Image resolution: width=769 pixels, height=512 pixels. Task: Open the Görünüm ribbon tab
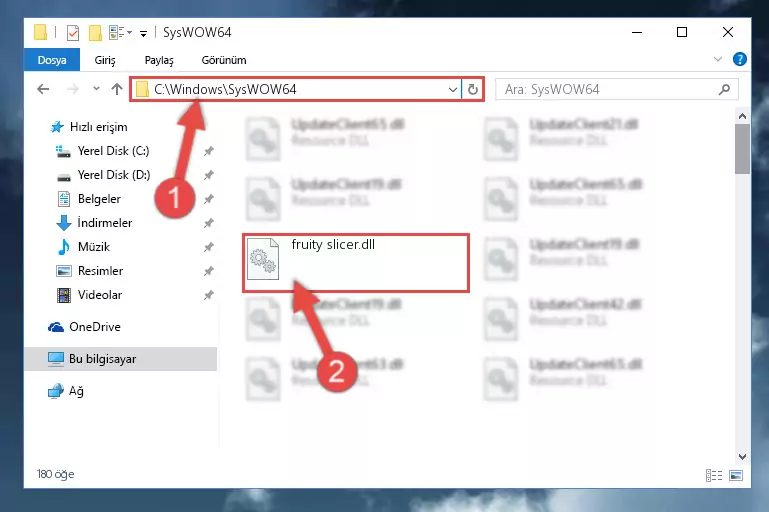(x=224, y=60)
